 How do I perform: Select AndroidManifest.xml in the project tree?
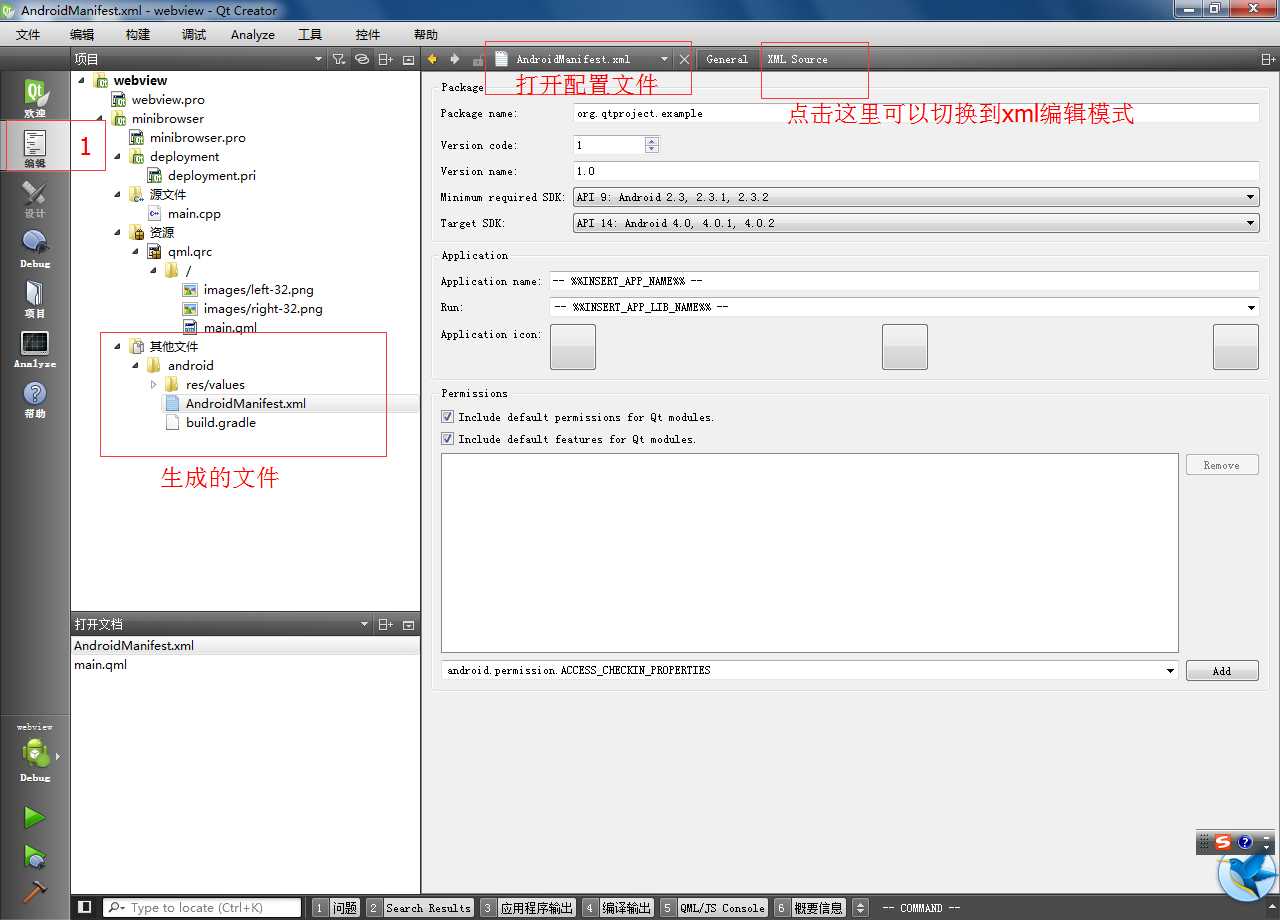pyautogui.click(x=246, y=404)
